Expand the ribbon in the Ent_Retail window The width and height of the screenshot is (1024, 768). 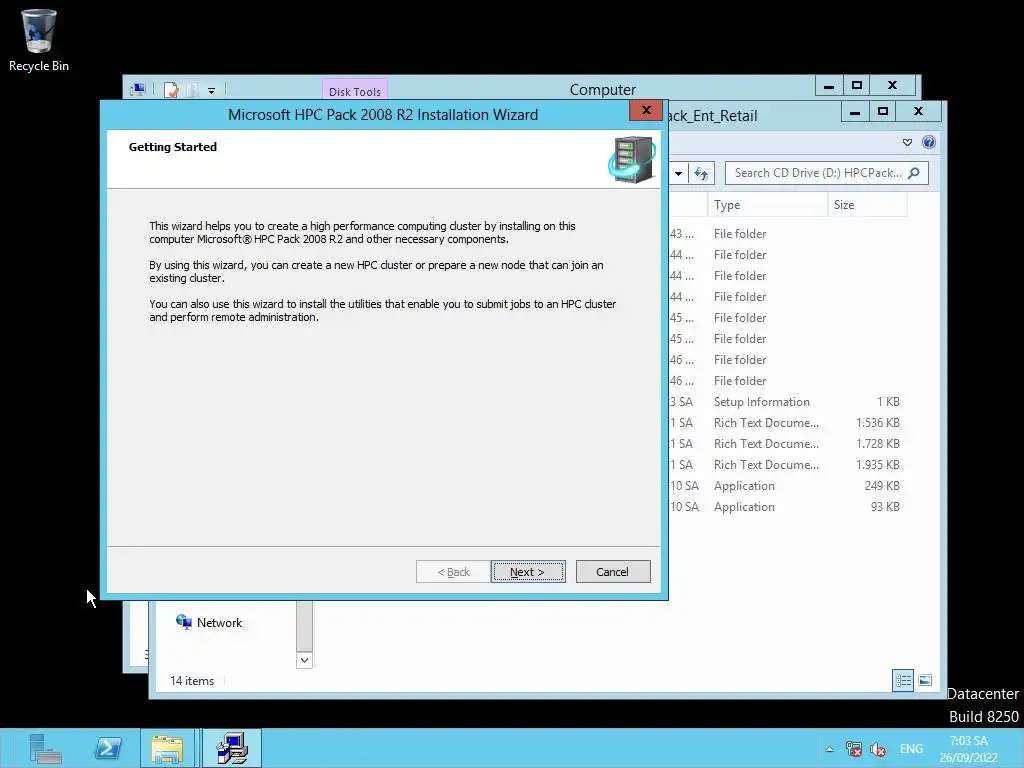pyautogui.click(x=907, y=142)
